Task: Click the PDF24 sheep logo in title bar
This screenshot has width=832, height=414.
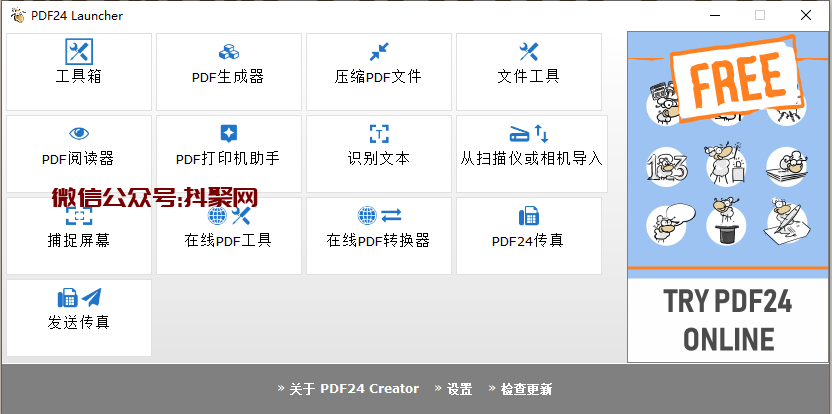Action: tap(18, 15)
